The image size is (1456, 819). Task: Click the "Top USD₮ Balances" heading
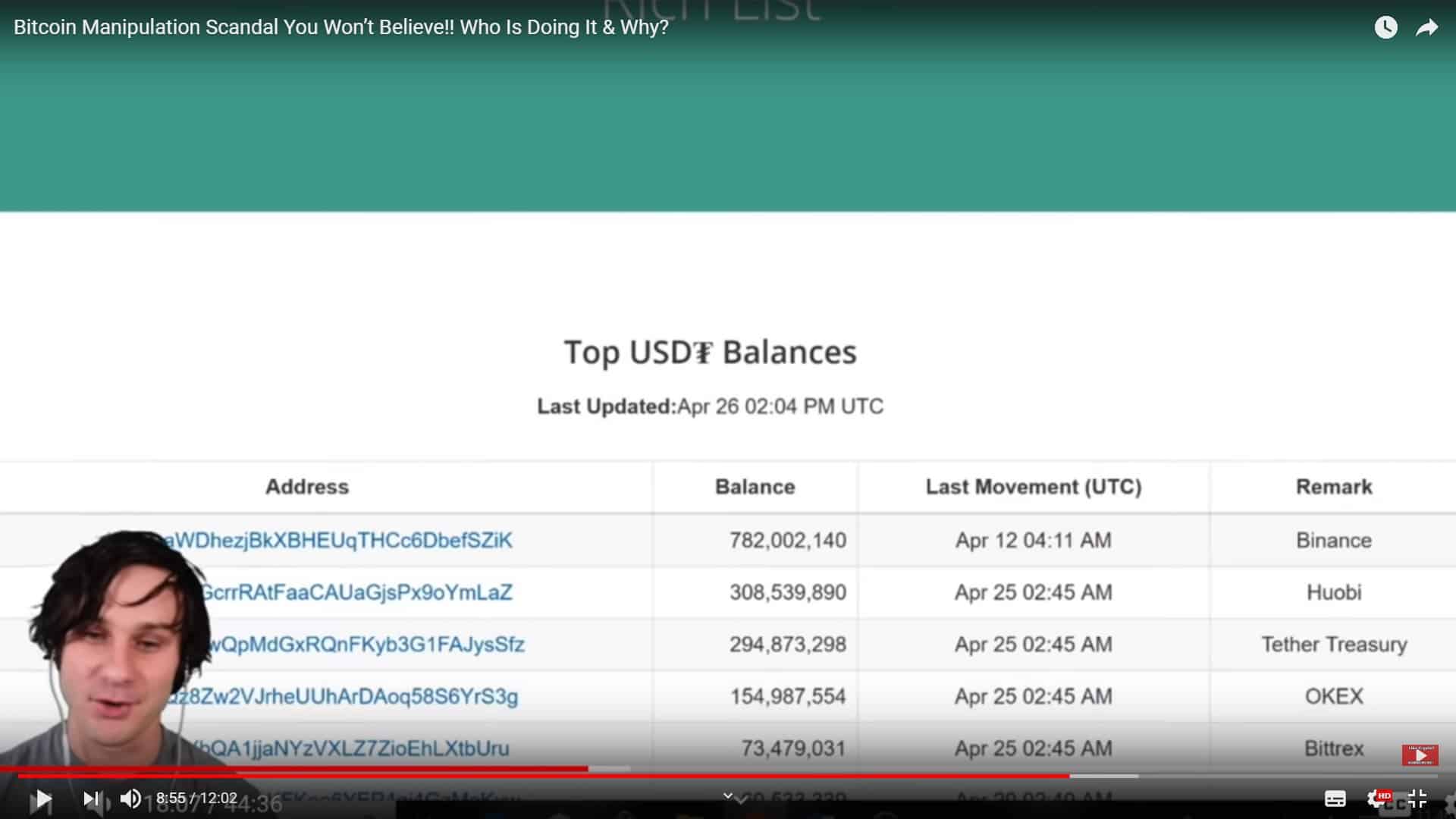[x=711, y=353]
